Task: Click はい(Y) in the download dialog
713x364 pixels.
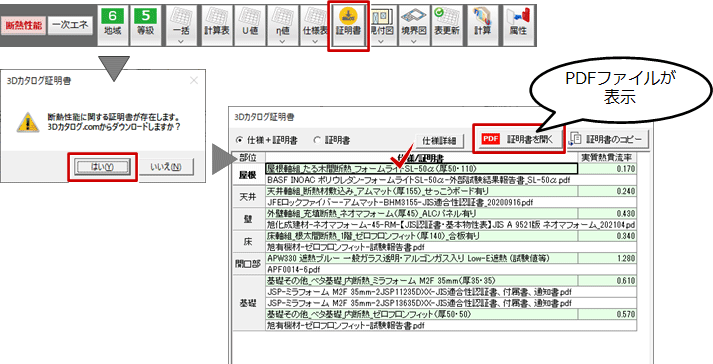Action: 102,167
